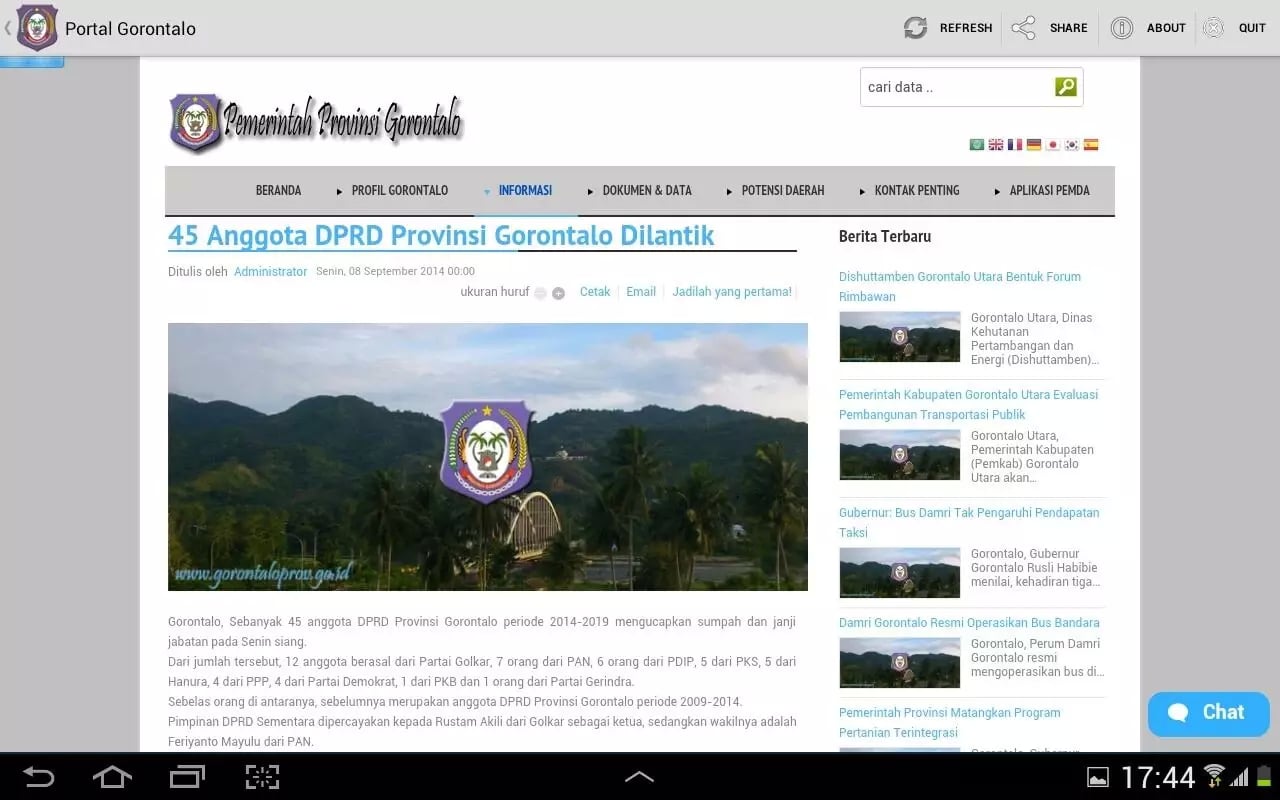Open Dokumen & Data menu label
This screenshot has width=1280, height=800.
[x=647, y=190]
